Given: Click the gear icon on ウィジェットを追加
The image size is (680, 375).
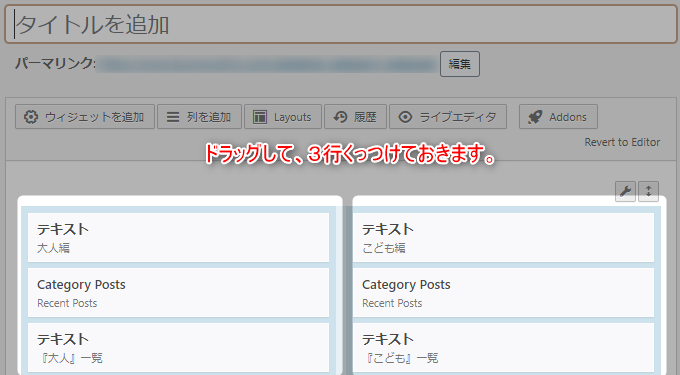Looking at the screenshot, I should [31, 117].
